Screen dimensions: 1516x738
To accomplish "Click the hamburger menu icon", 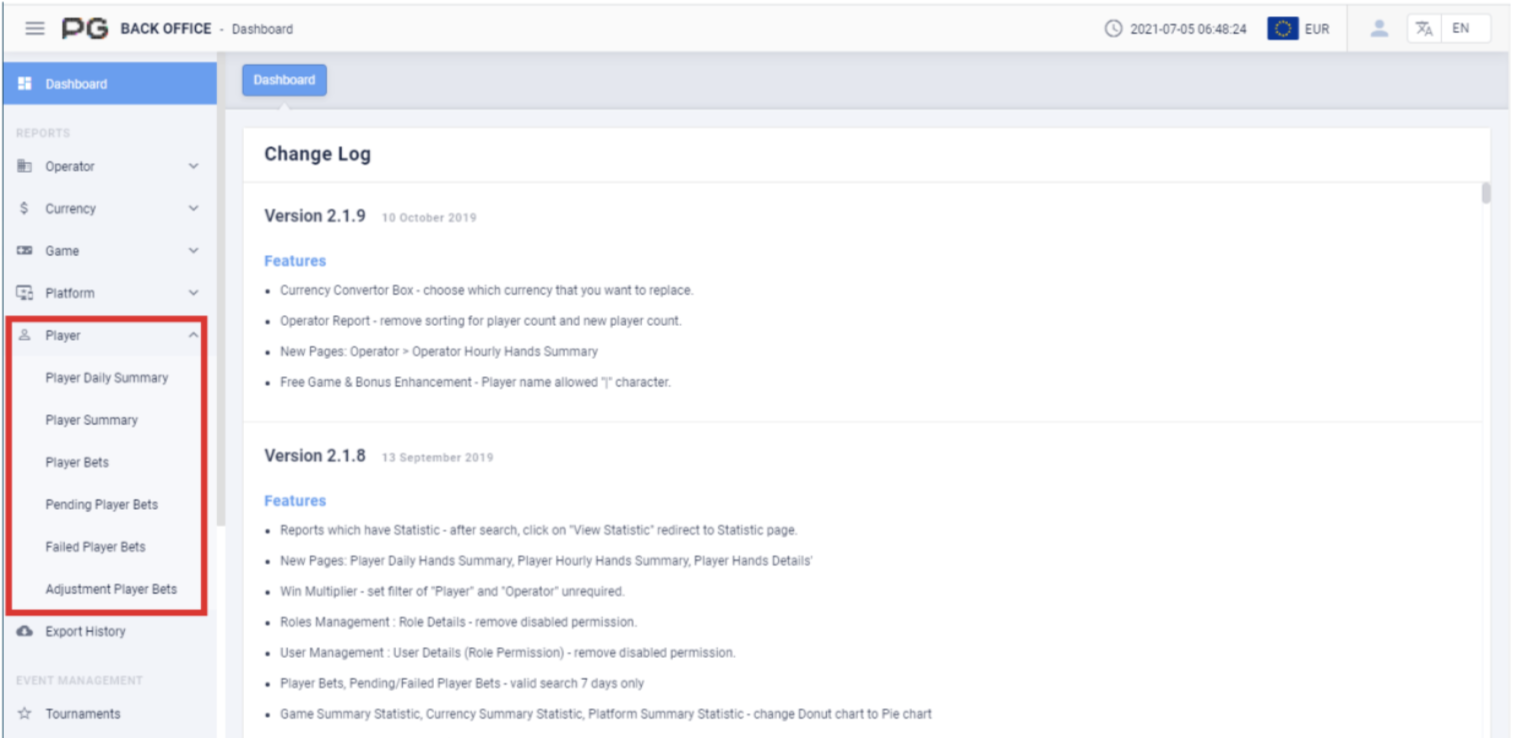I will 35,29.
